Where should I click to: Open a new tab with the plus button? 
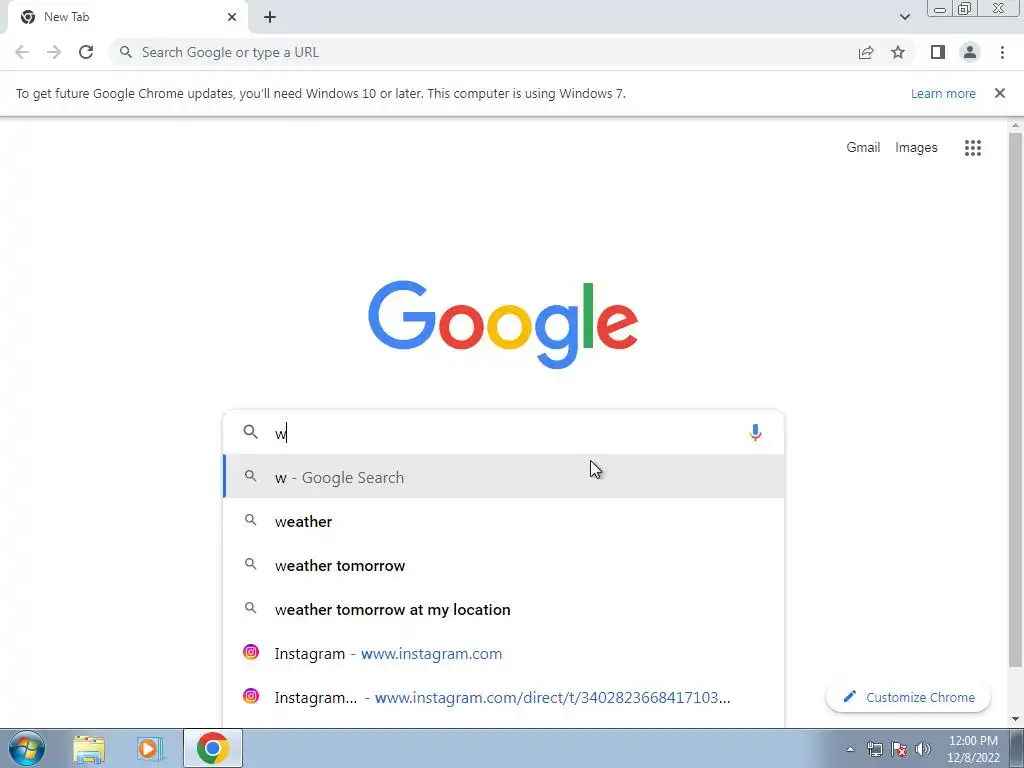(x=270, y=17)
